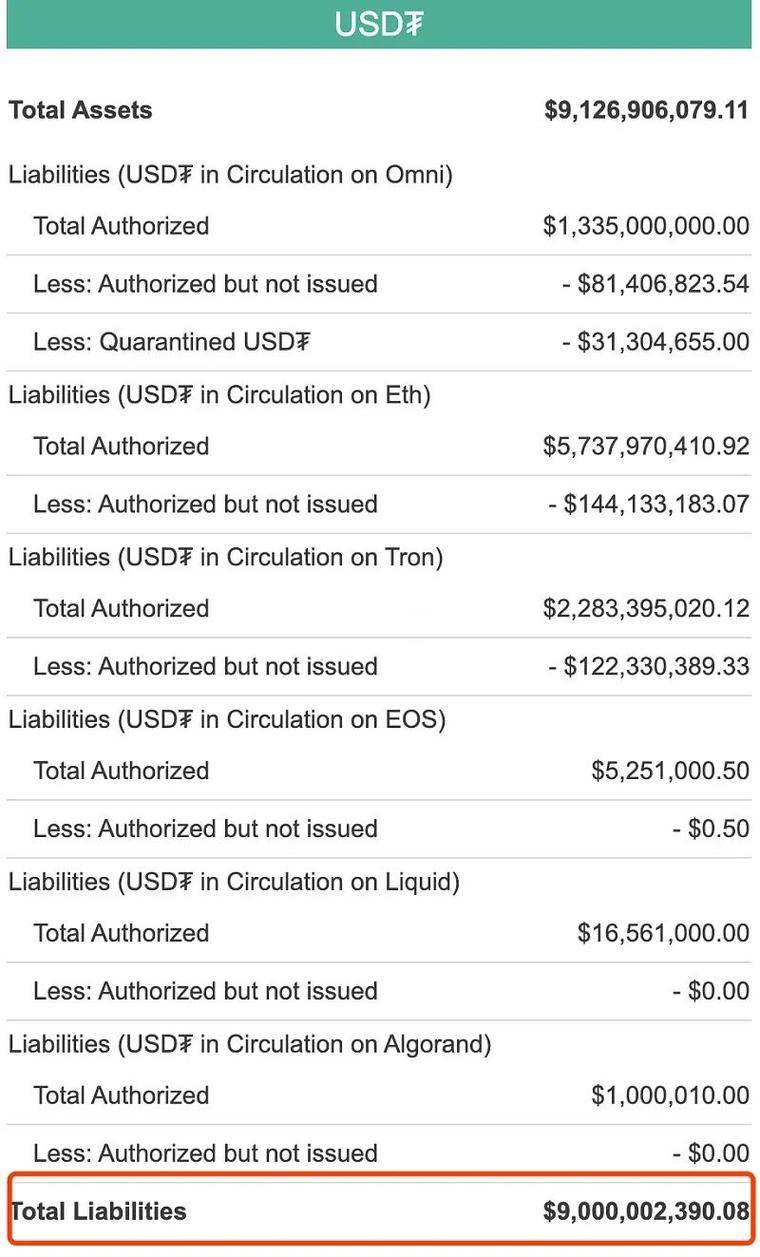760x1257 pixels.
Task: Click the Algorand Total Authorized value $1,000,010.00
Action: [670, 1095]
